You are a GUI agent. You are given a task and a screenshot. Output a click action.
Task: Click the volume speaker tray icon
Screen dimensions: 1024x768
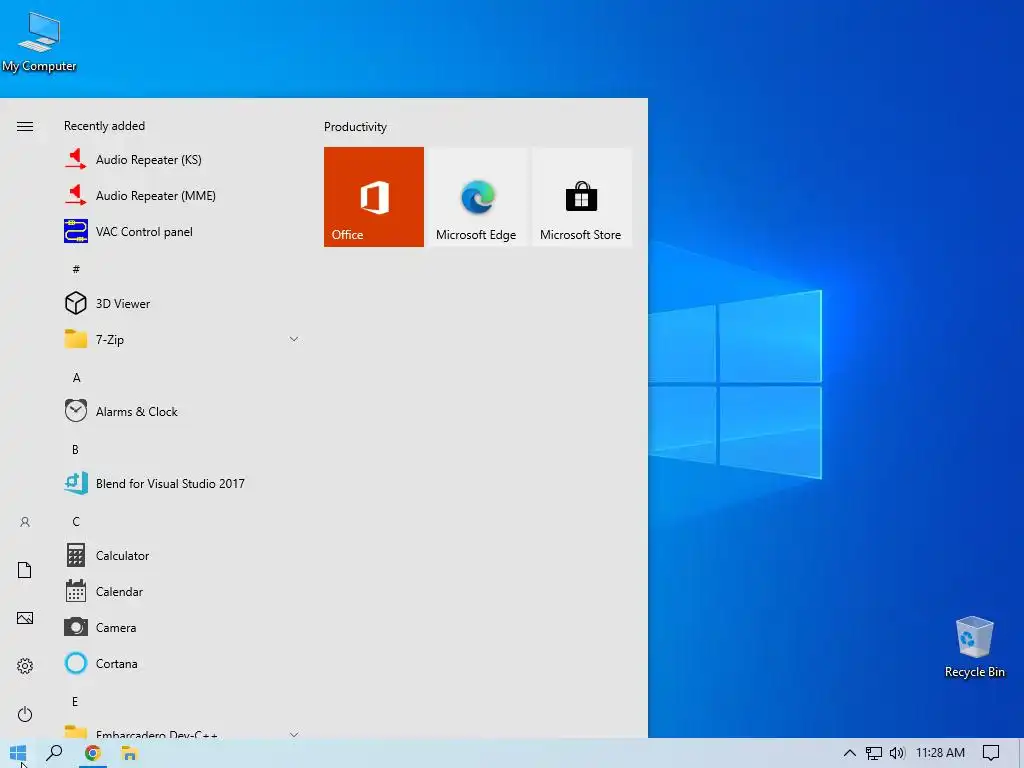[897, 753]
